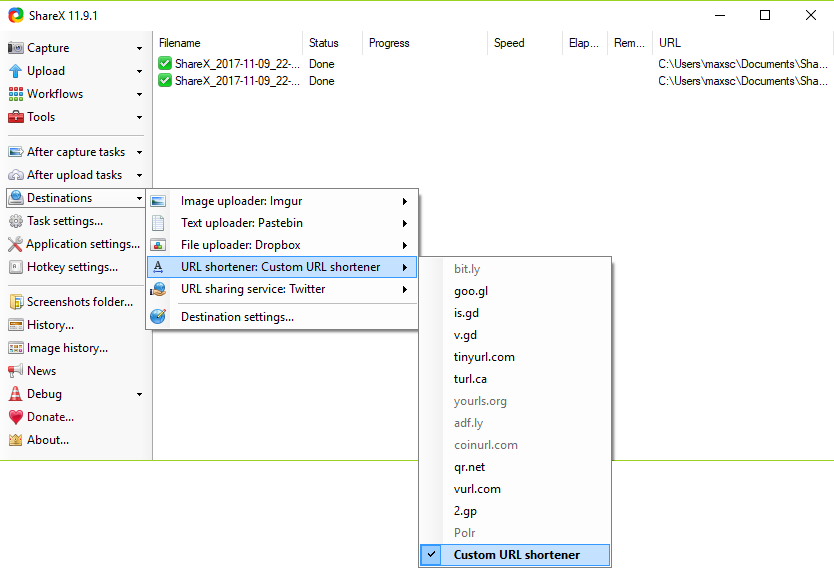This screenshot has width=834, height=570.
Task: Expand the Image uploader: Imgur submenu
Action: [x=282, y=201]
